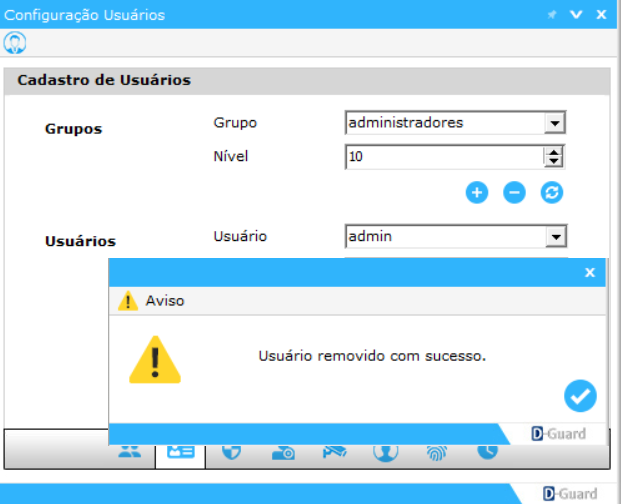This screenshot has width=621, height=504.
Task: Close the Aviso warning dialog
Action: pyautogui.click(x=590, y=272)
